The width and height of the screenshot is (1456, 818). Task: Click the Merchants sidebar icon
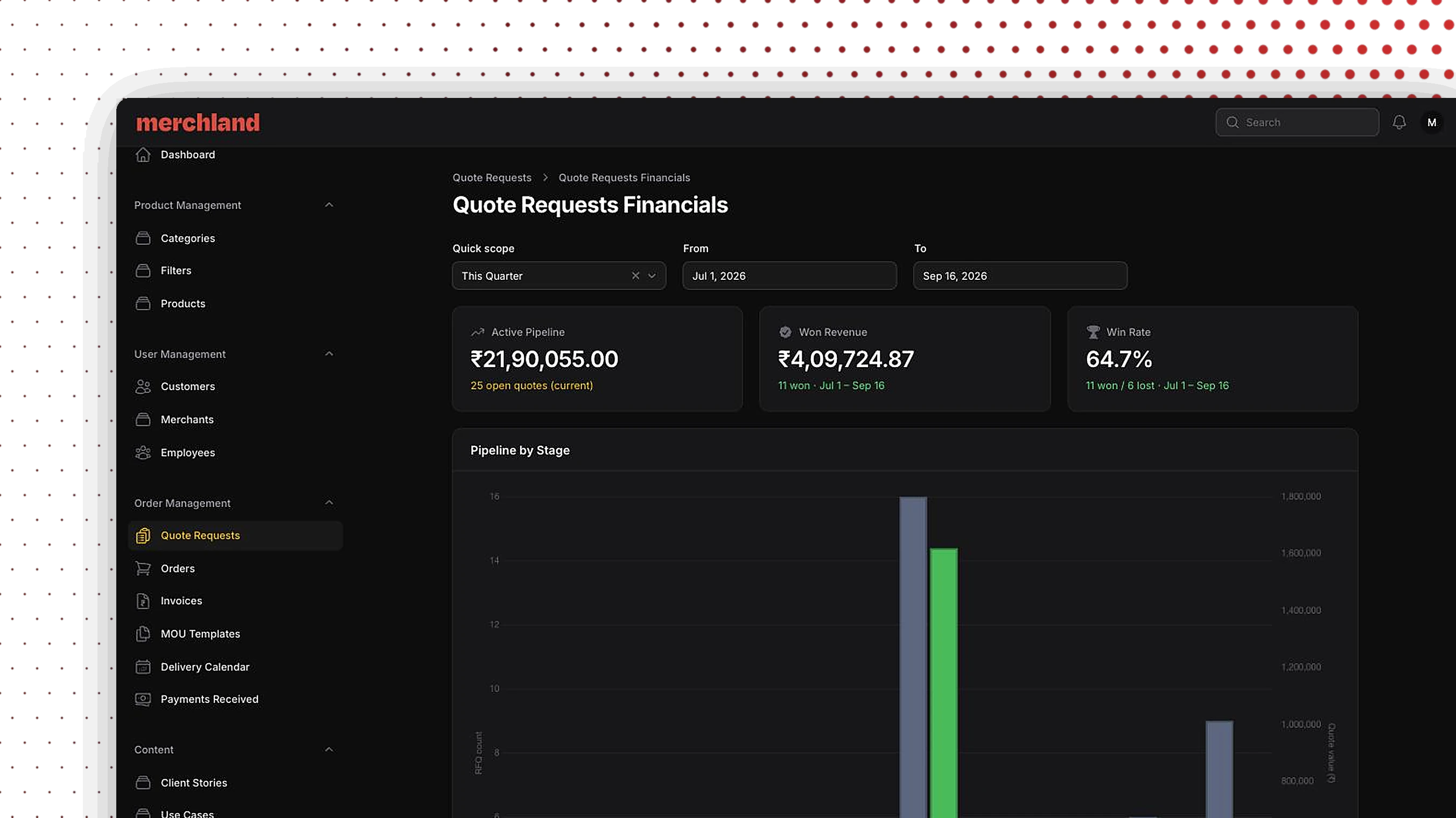click(x=143, y=419)
